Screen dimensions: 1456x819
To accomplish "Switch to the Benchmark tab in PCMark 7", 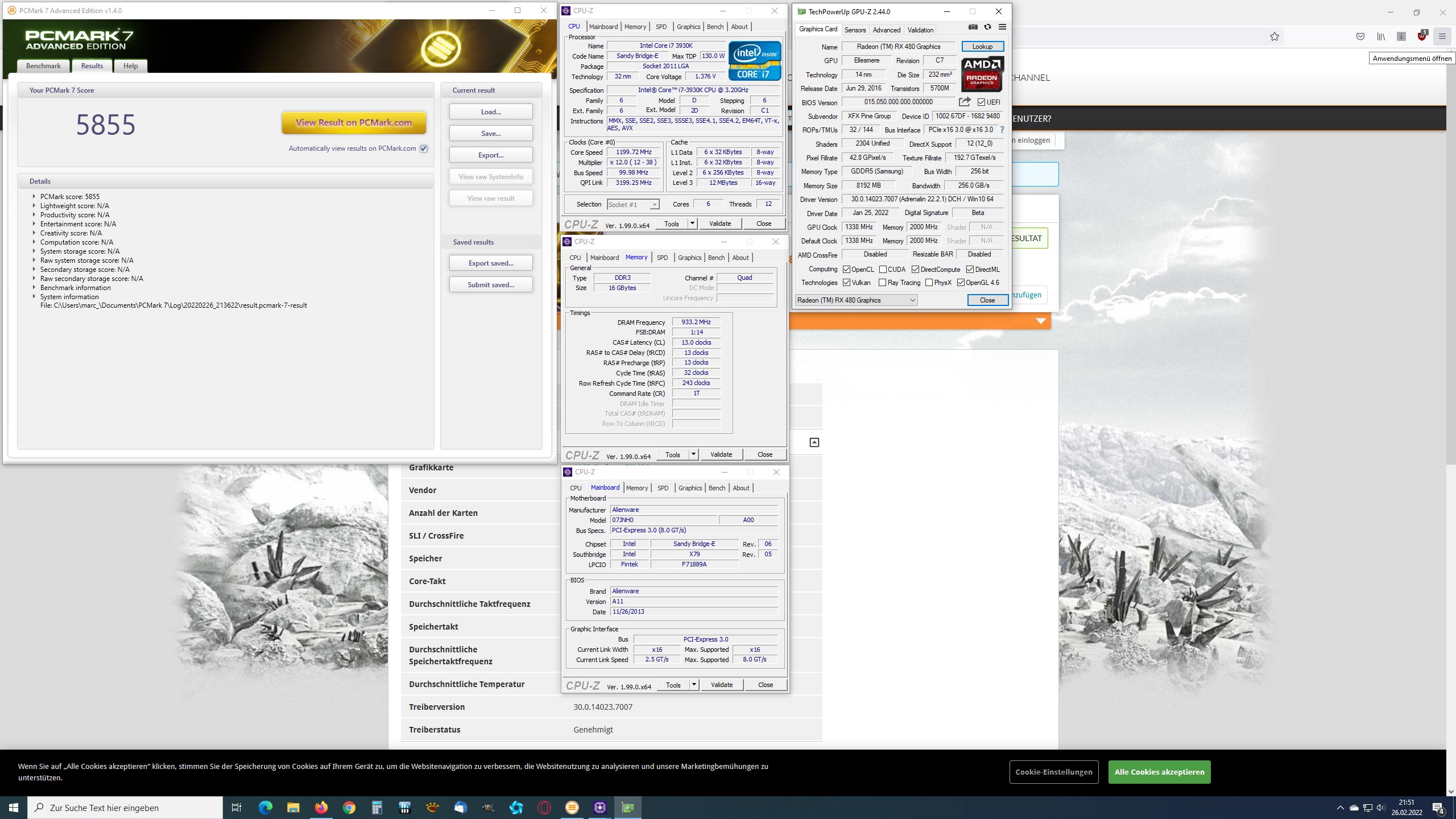I will click(43, 66).
